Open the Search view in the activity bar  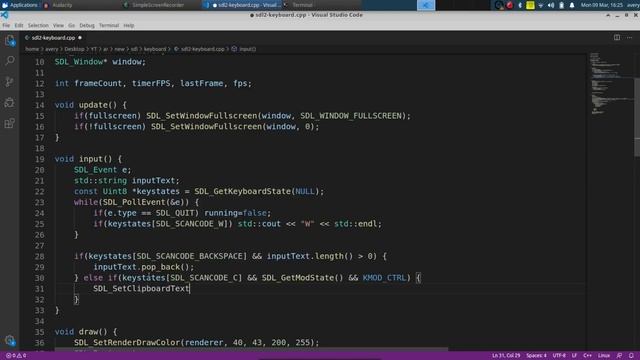tap(10, 61)
